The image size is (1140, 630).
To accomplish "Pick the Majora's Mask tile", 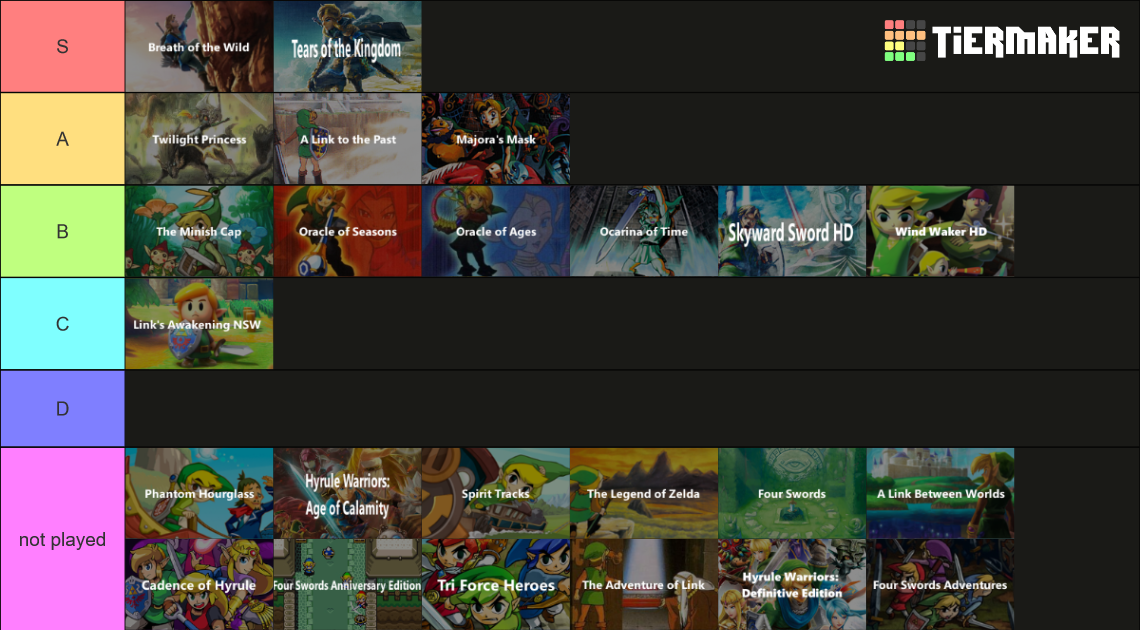I will click(x=495, y=139).
